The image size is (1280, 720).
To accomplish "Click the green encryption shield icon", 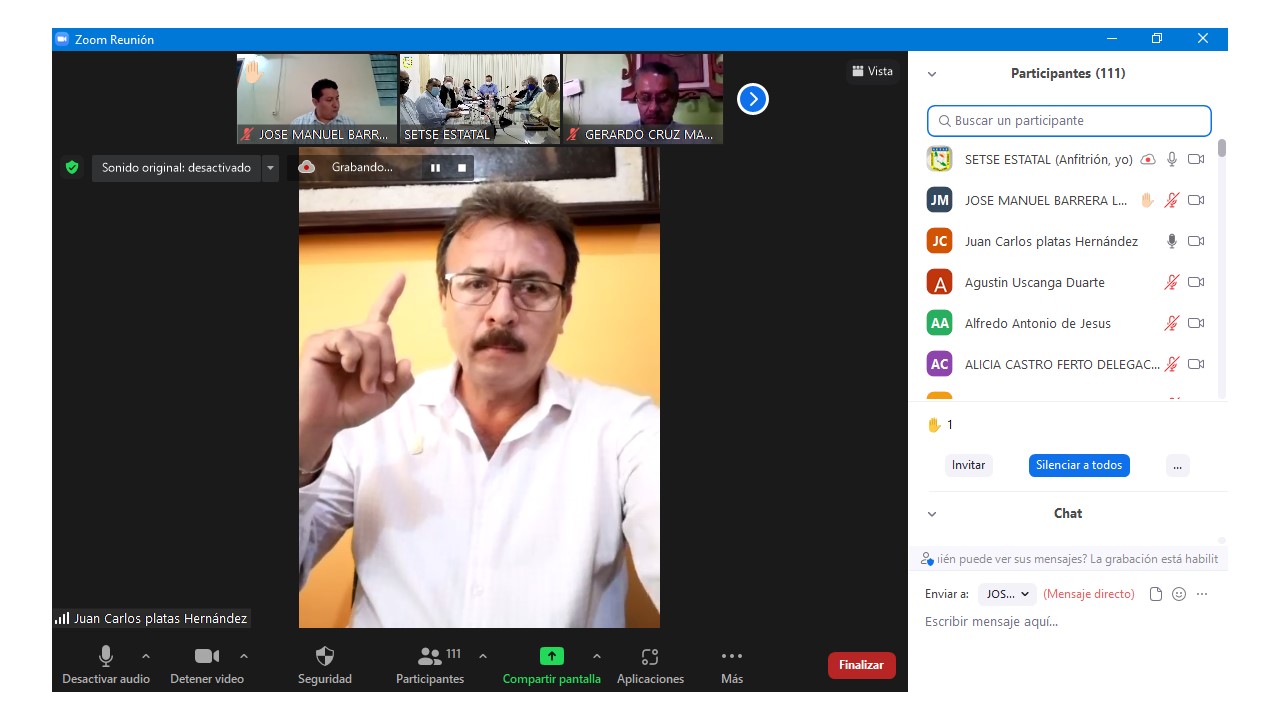I will [x=72, y=167].
